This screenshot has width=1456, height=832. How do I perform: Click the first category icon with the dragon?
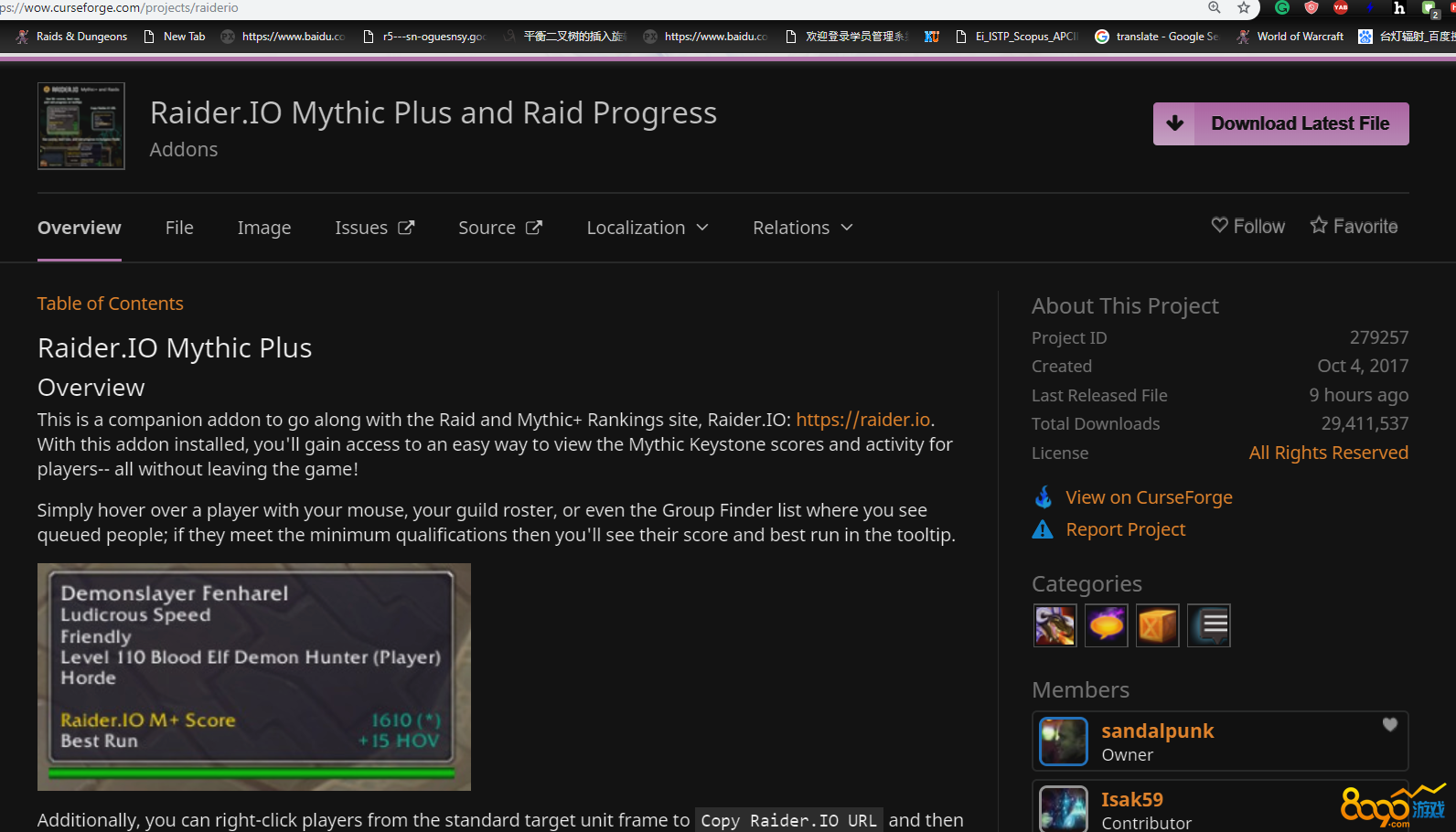[1055, 626]
